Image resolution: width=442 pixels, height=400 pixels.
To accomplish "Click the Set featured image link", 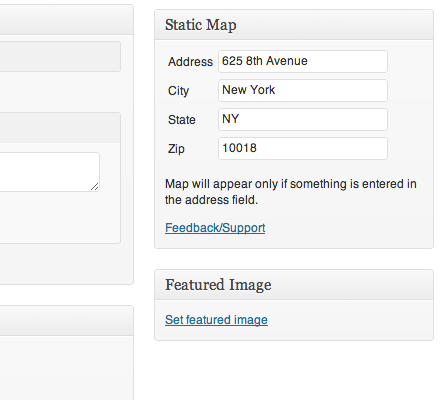I will (x=216, y=320).
